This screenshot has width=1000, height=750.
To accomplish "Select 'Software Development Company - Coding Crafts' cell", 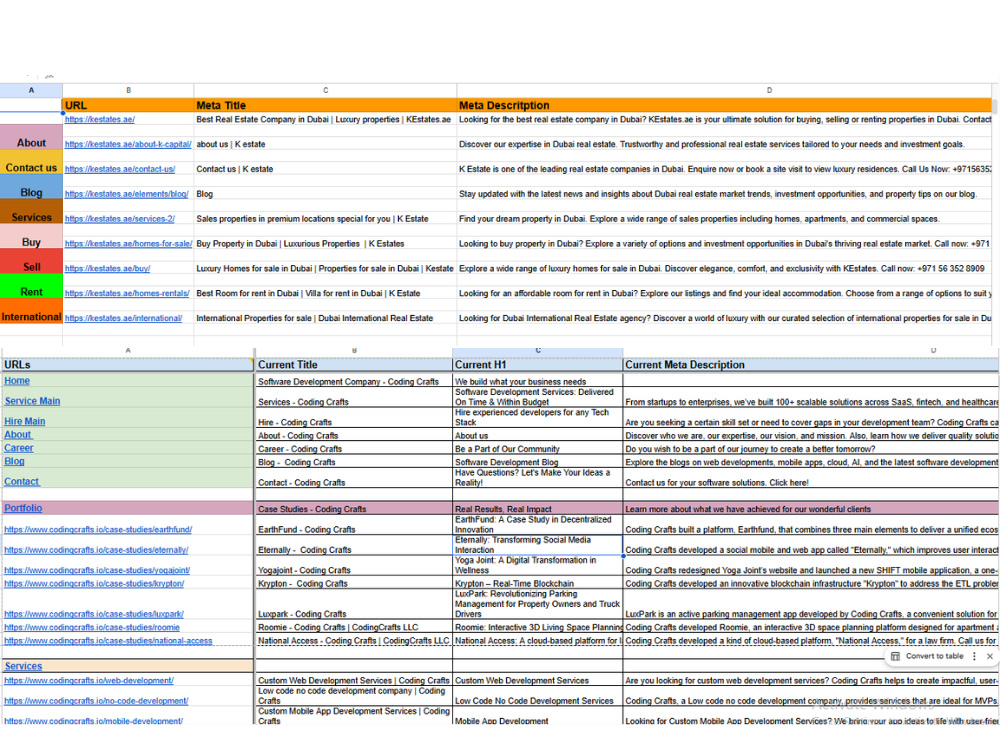I will (x=354, y=381).
